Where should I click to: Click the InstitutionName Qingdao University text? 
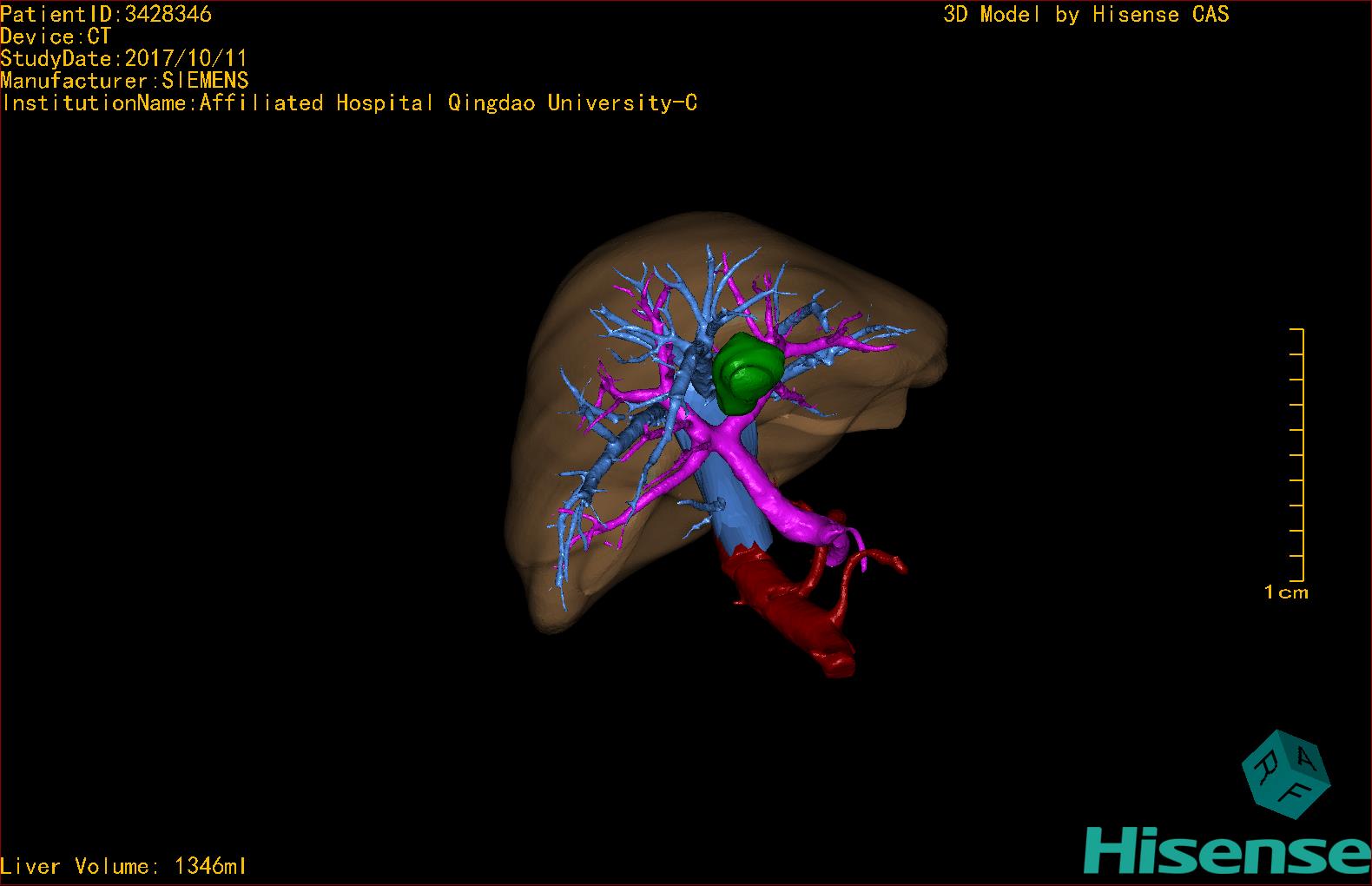(349, 103)
